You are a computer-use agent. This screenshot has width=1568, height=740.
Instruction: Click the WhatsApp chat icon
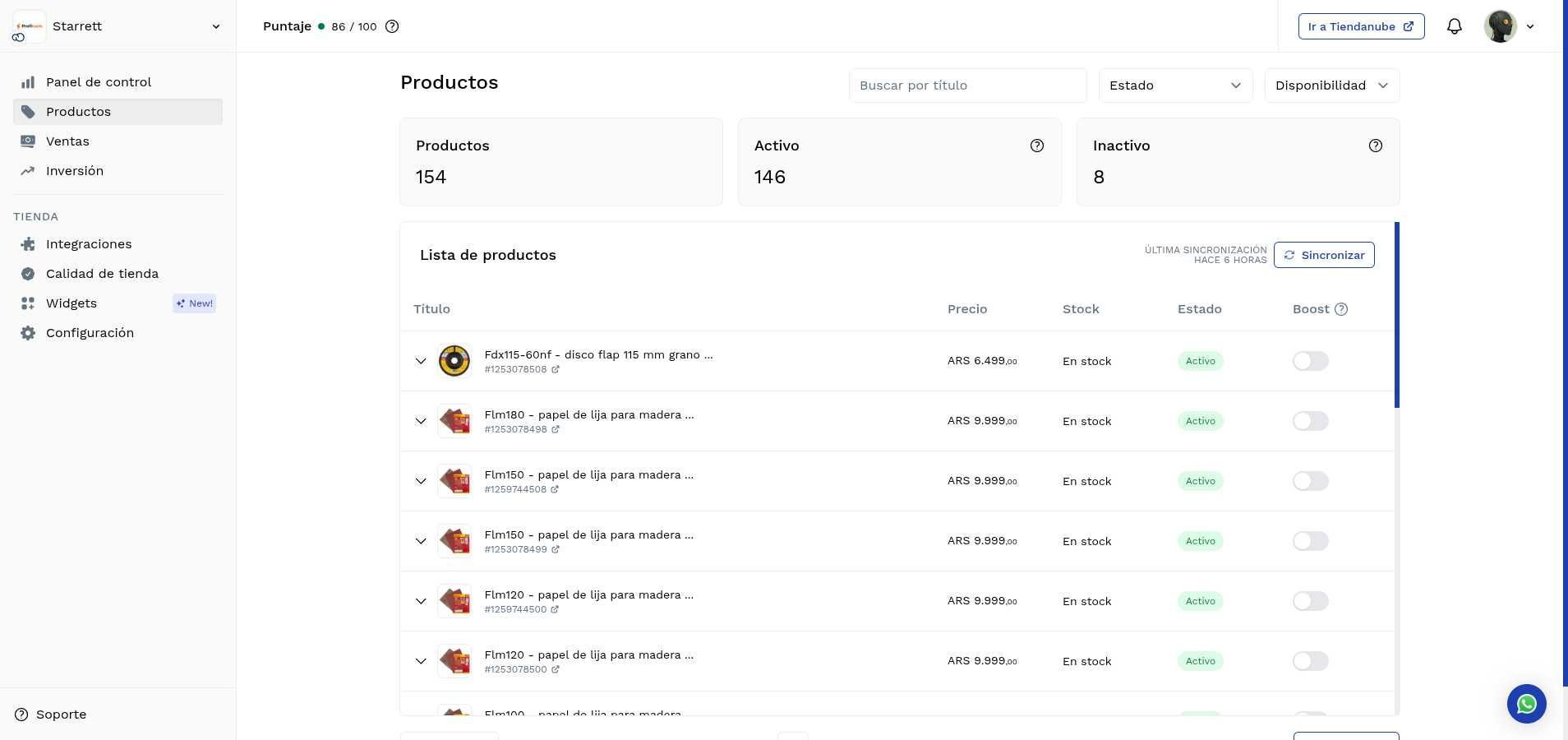1526,705
